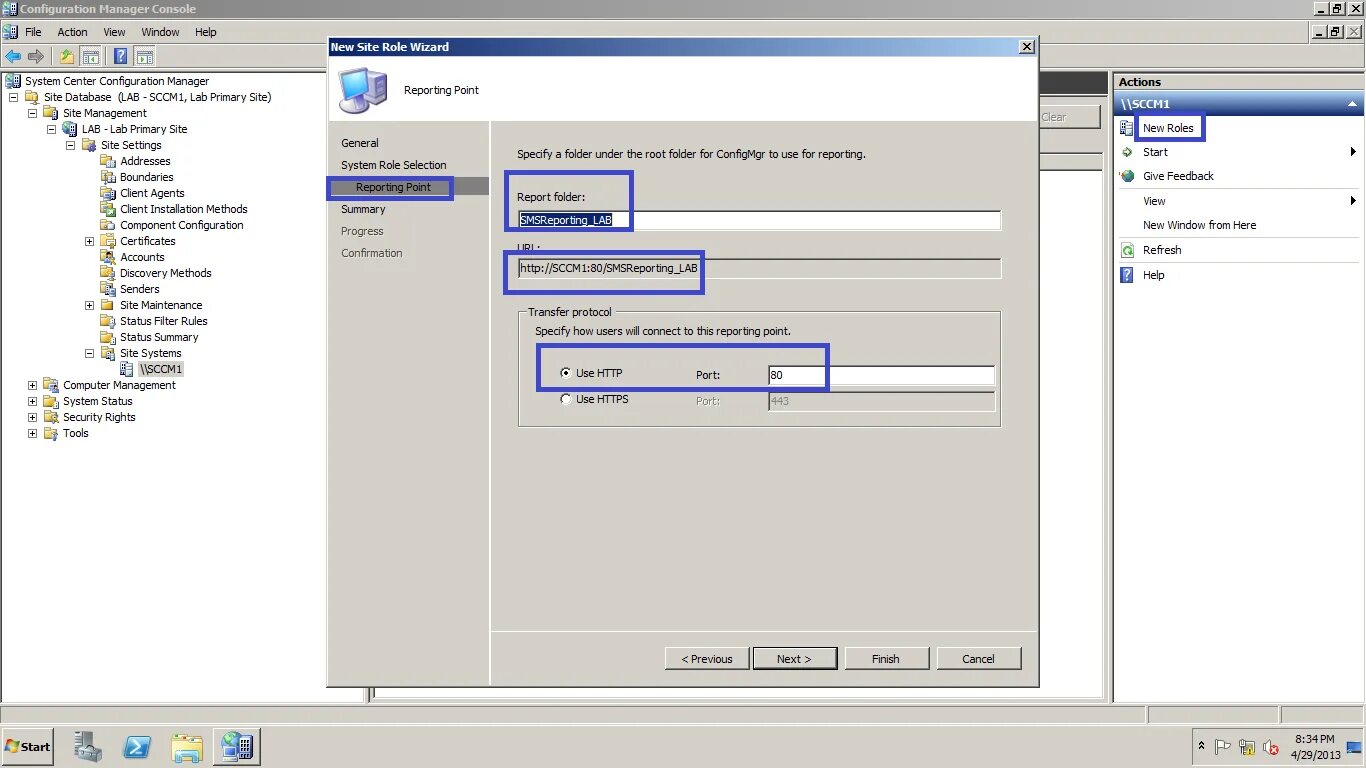Click the muted speaker tray icon
Image resolution: width=1366 pixels, height=768 pixels.
coord(1271,747)
